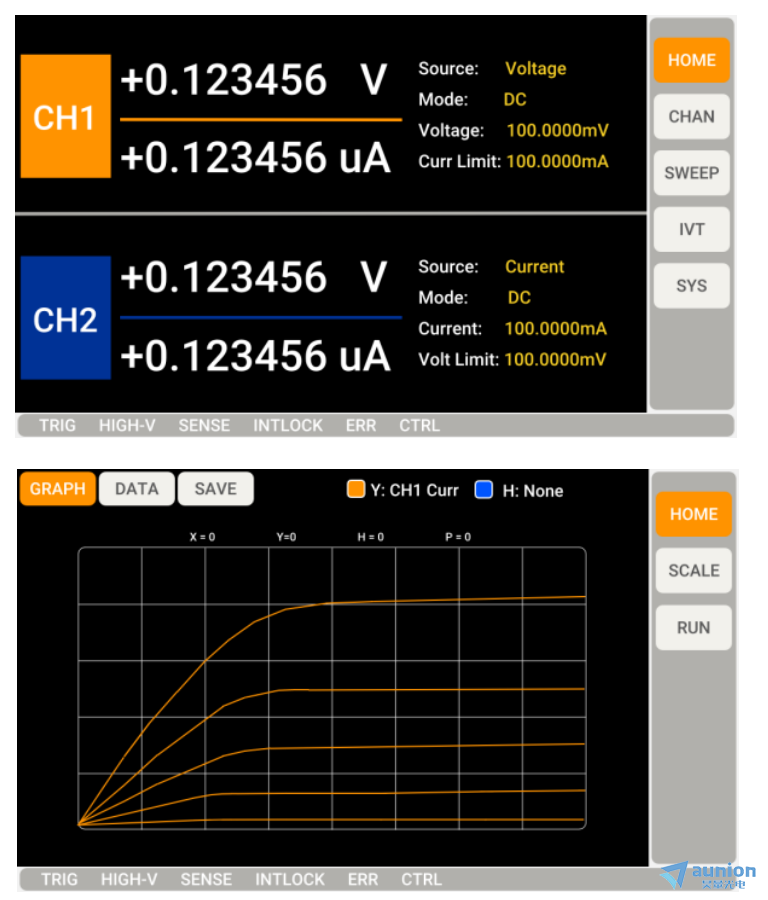Switch to the DATA tab

[137, 489]
